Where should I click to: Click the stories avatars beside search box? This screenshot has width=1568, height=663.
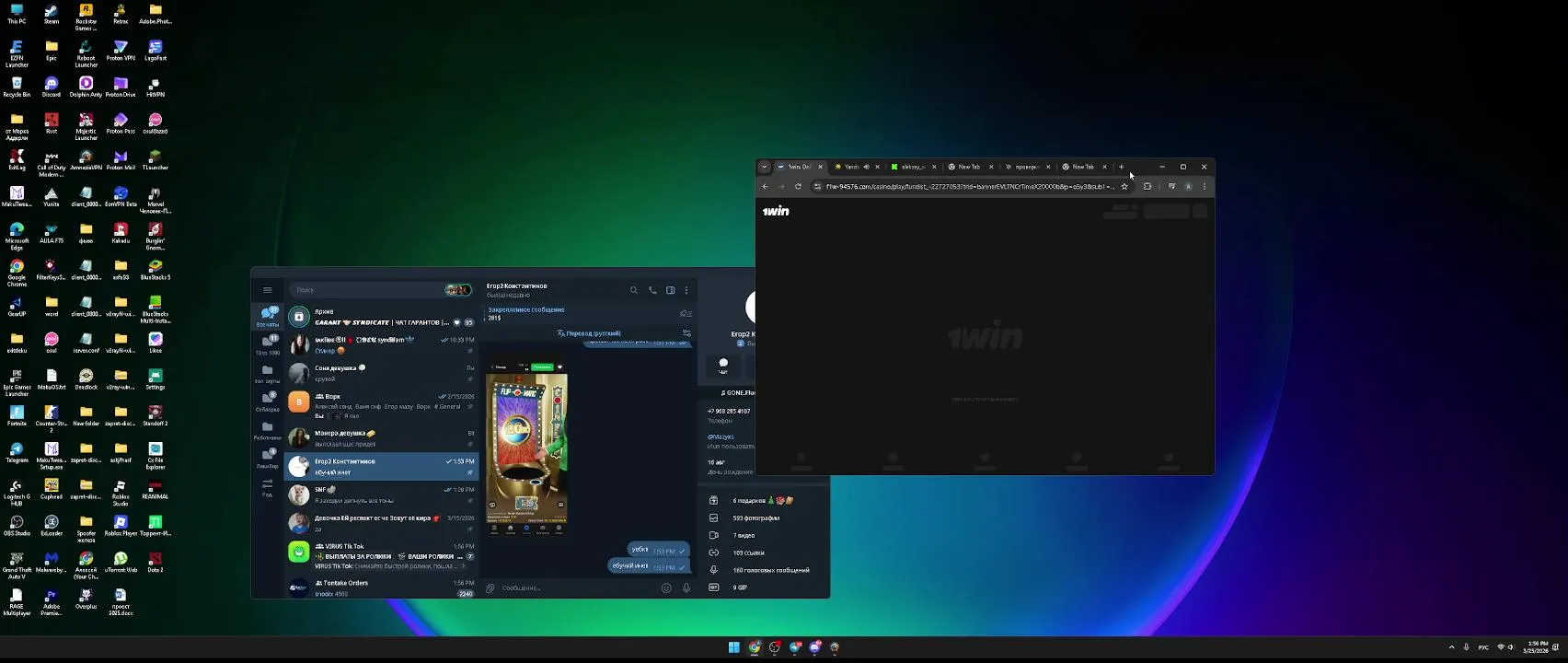pos(458,290)
